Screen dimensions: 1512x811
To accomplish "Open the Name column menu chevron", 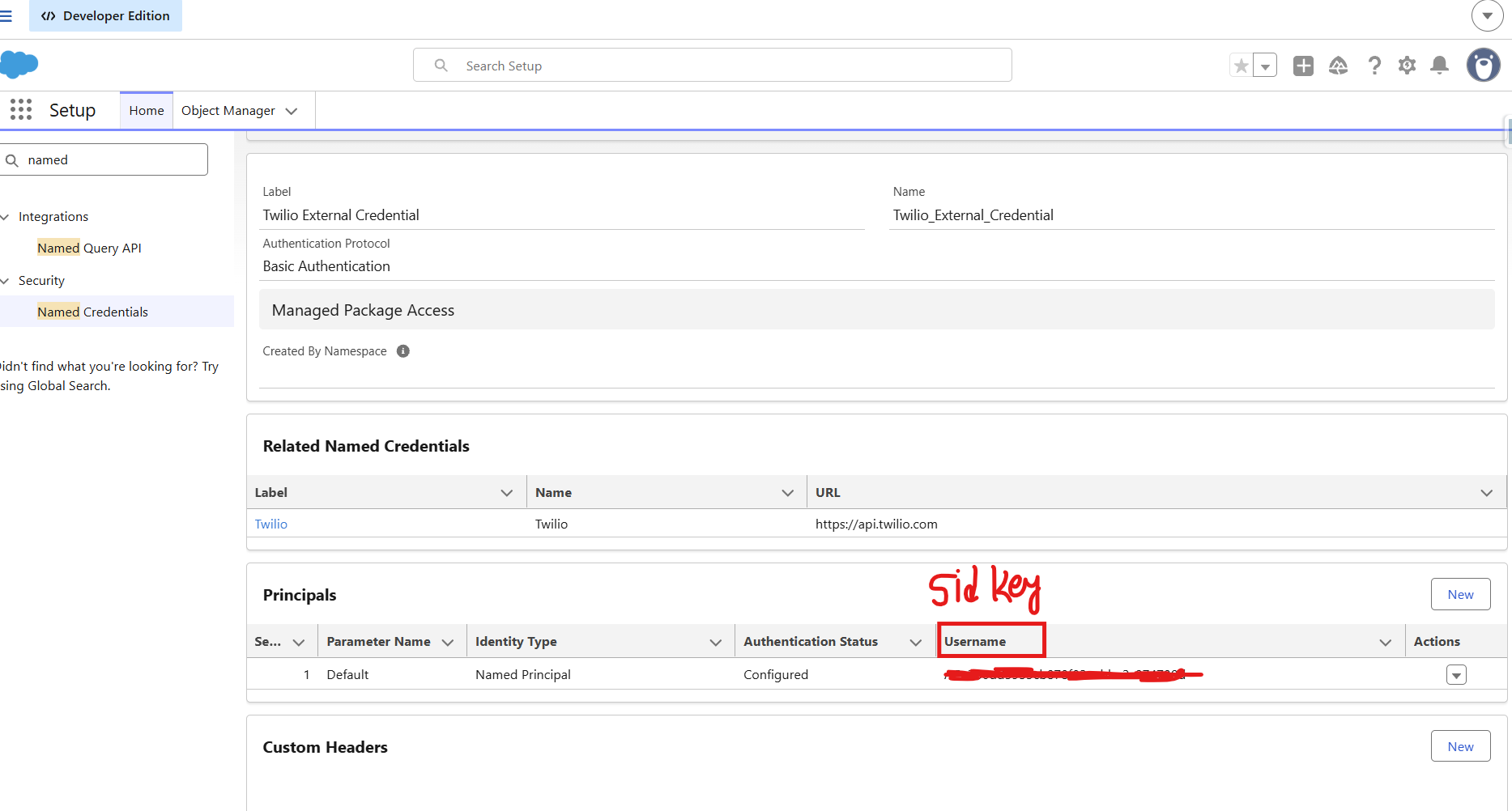I will (x=787, y=492).
